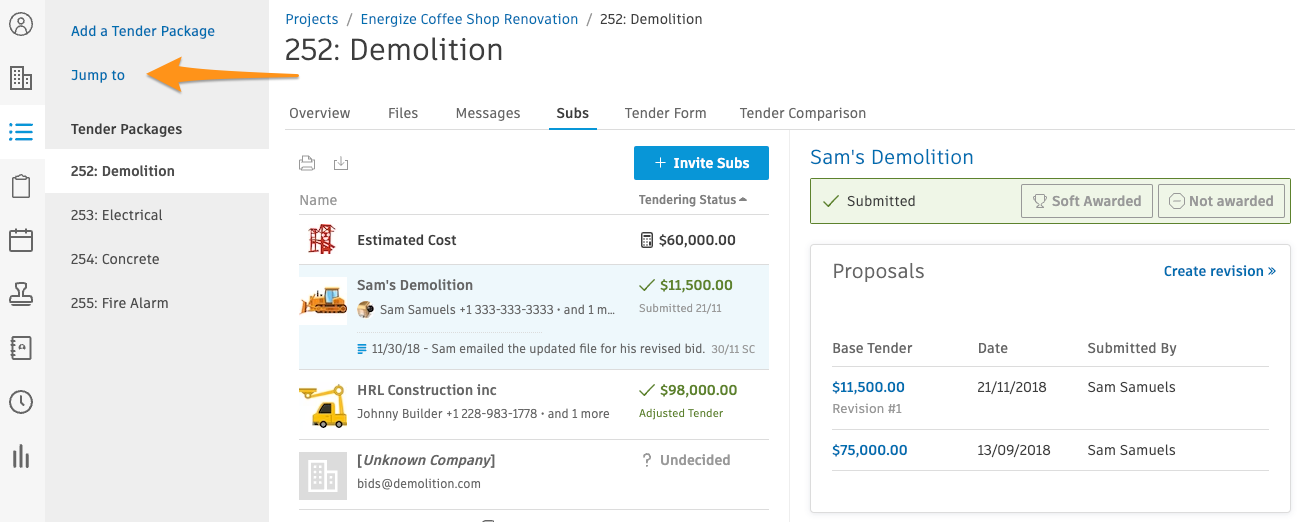
Task: Open the clock history sidebar icon
Action: point(21,402)
